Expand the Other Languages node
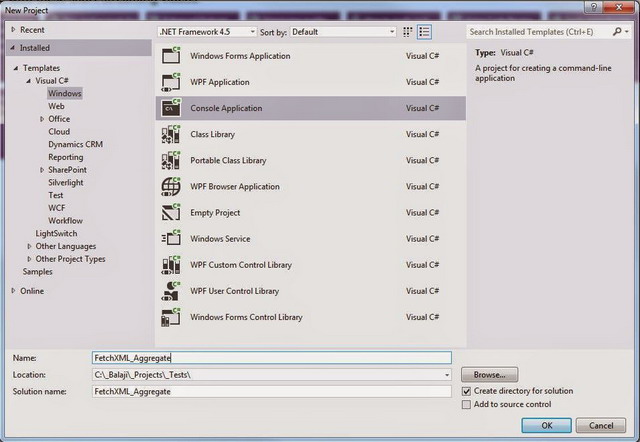The width and height of the screenshot is (640, 442). click(x=29, y=246)
